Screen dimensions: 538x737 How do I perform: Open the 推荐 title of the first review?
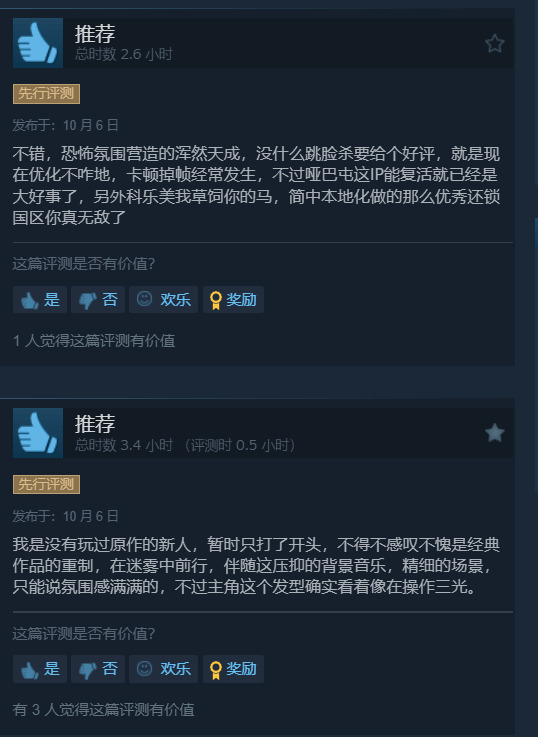pos(95,34)
